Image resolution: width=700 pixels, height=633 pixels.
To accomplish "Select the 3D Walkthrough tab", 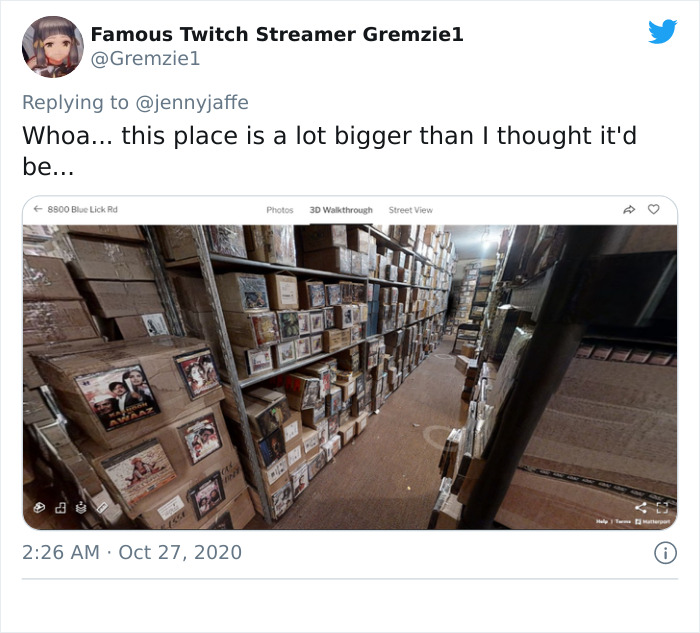I will pyautogui.click(x=341, y=210).
